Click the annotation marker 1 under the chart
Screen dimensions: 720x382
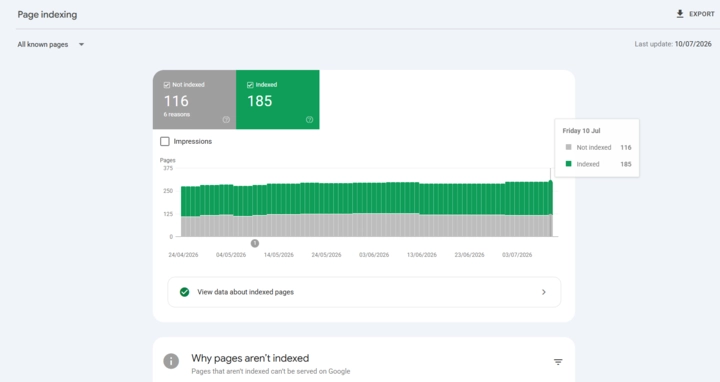(255, 243)
